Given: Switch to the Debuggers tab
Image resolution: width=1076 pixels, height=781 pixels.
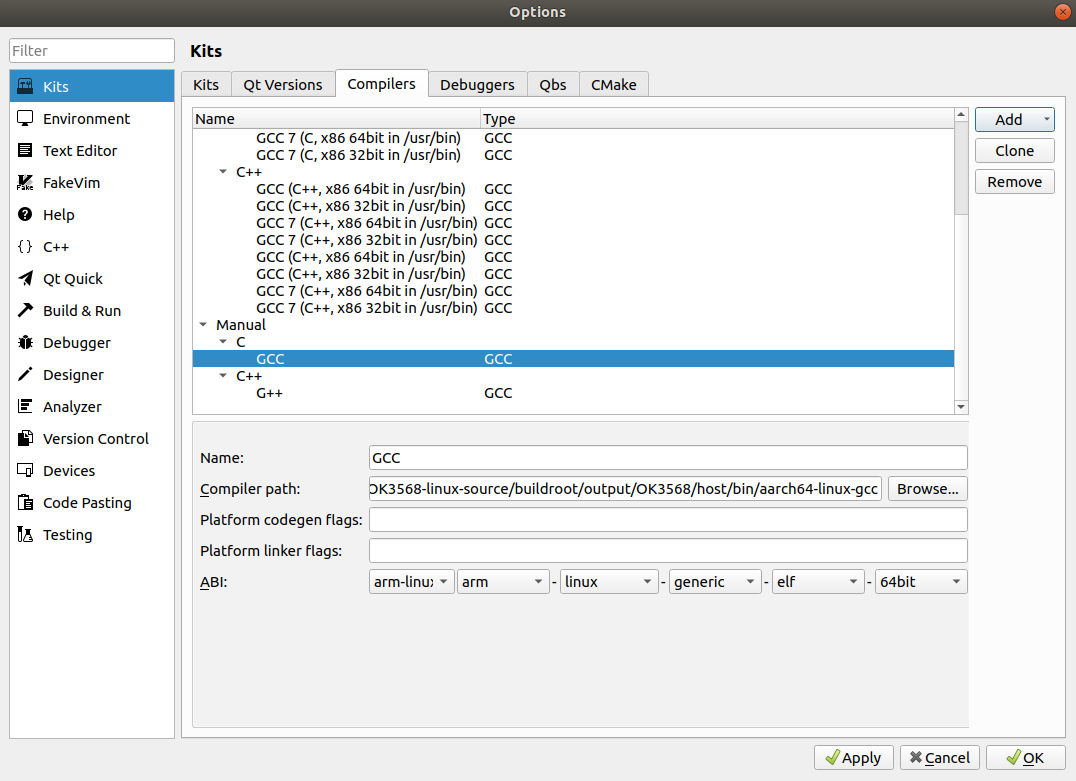Looking at the screenshot, I should [x=477, y=85].
